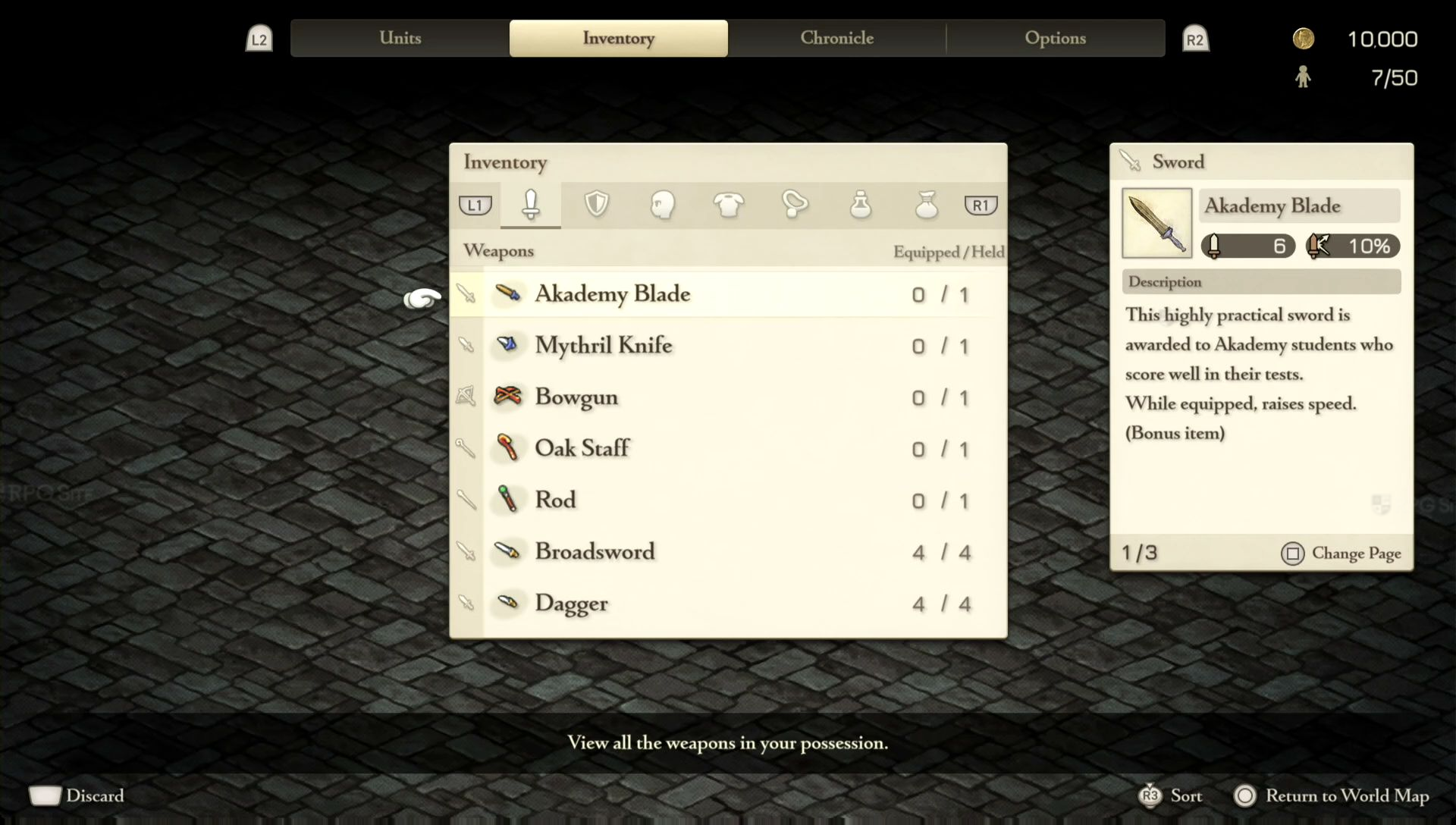Viewport: 1456px width, 825px height.
Task: Click Return to World Map
Action: (1332, 795)
